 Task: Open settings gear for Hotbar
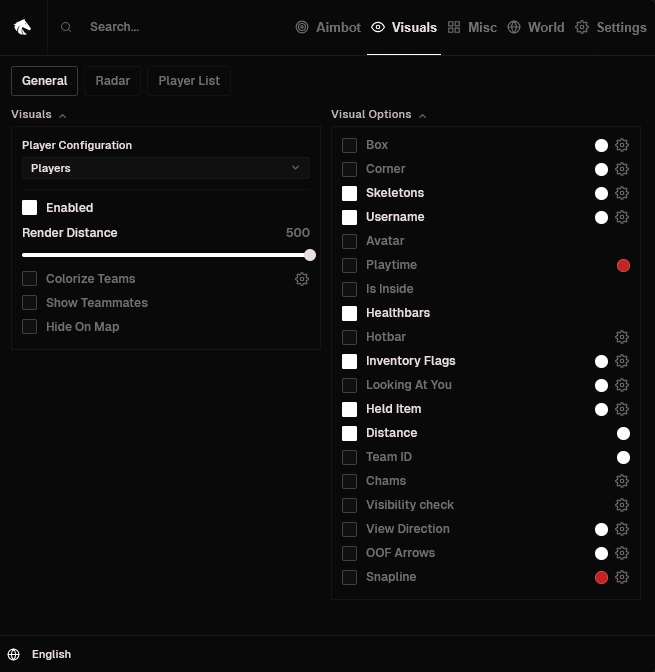pos(622,337)
